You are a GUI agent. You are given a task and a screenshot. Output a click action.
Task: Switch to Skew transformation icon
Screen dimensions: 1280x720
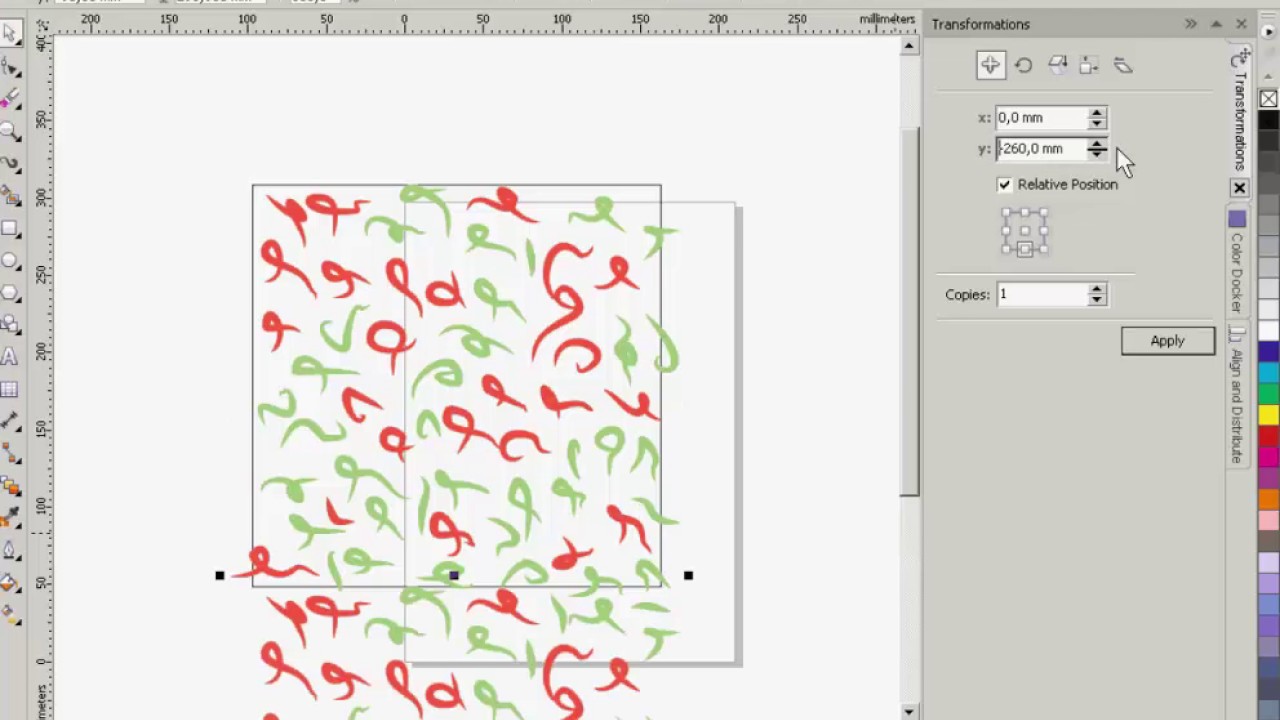point(1122,65)
